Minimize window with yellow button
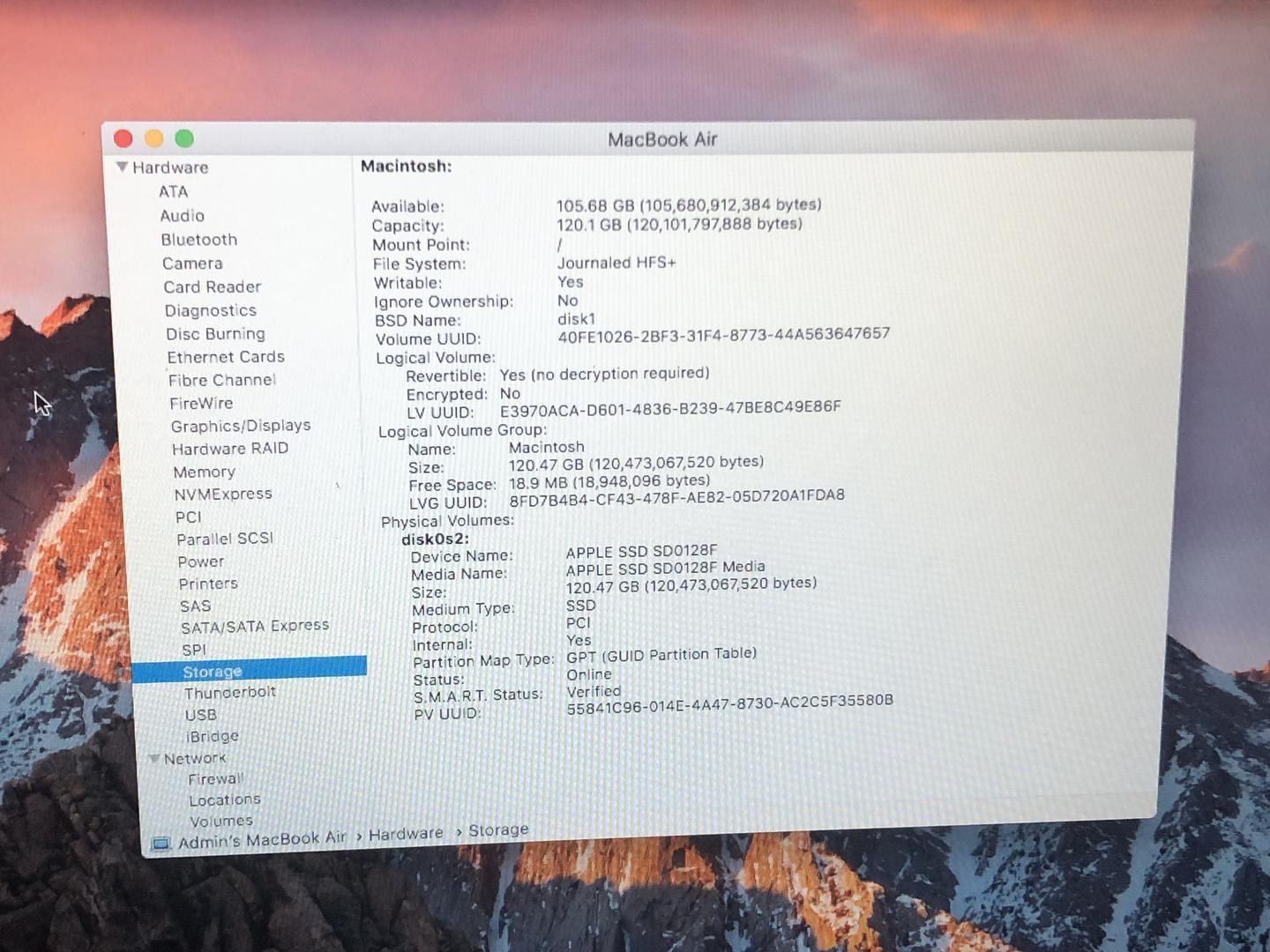 pyautogui.click(x=153, y=138)
